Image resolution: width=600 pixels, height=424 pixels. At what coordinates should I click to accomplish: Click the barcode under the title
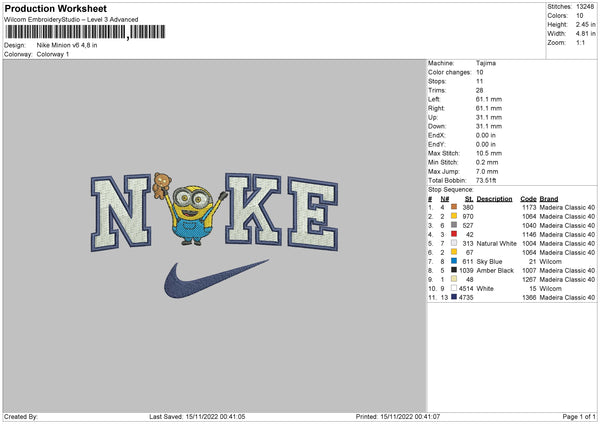pyautogui.click(x=85, y=32)
